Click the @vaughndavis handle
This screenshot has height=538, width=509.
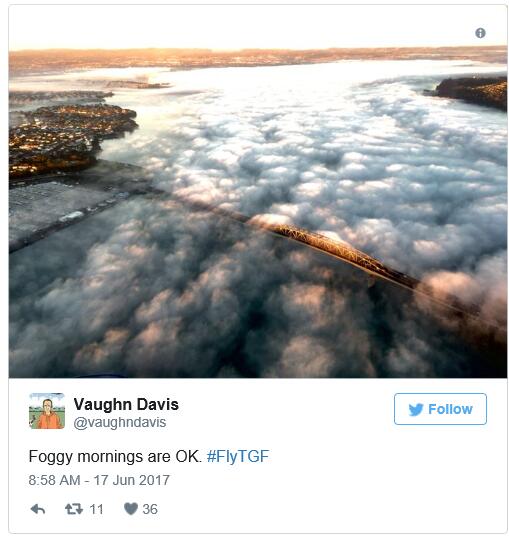point(120,422)
